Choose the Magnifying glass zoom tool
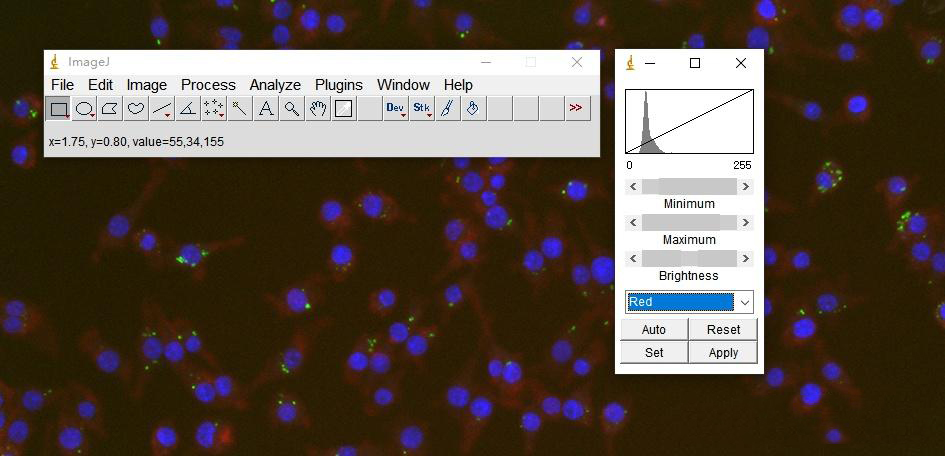This screenshot has width=945, height=456. pyautogui.click(x=292, y=109)
